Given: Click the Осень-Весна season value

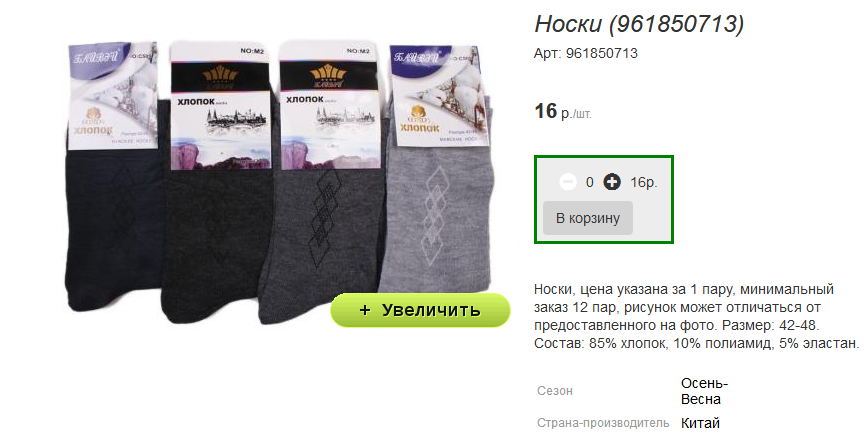Looking at the screenshot, I should pos(704,391).
